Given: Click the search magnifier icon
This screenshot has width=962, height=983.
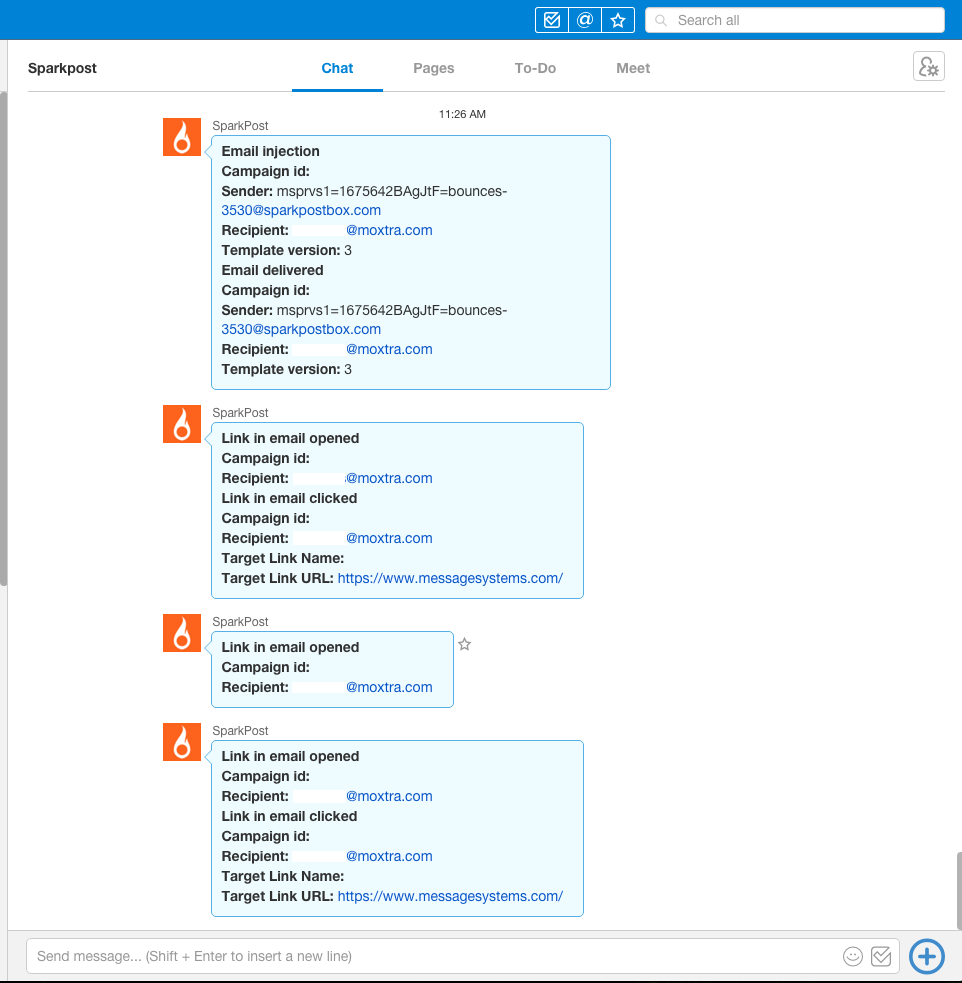Looking at the screenshot, I should 661,20.
